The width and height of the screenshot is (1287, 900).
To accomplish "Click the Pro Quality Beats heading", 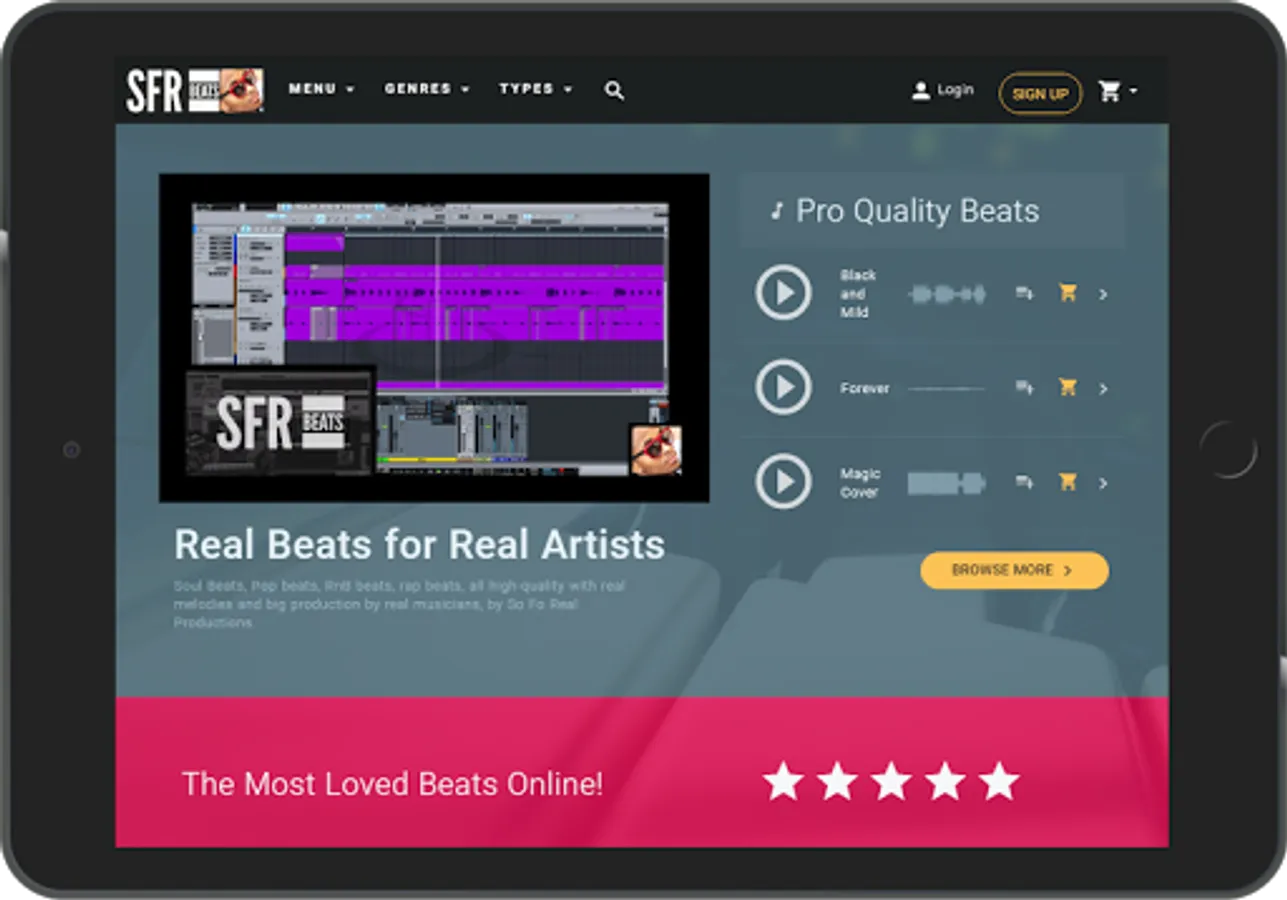I will coord(917,211).
